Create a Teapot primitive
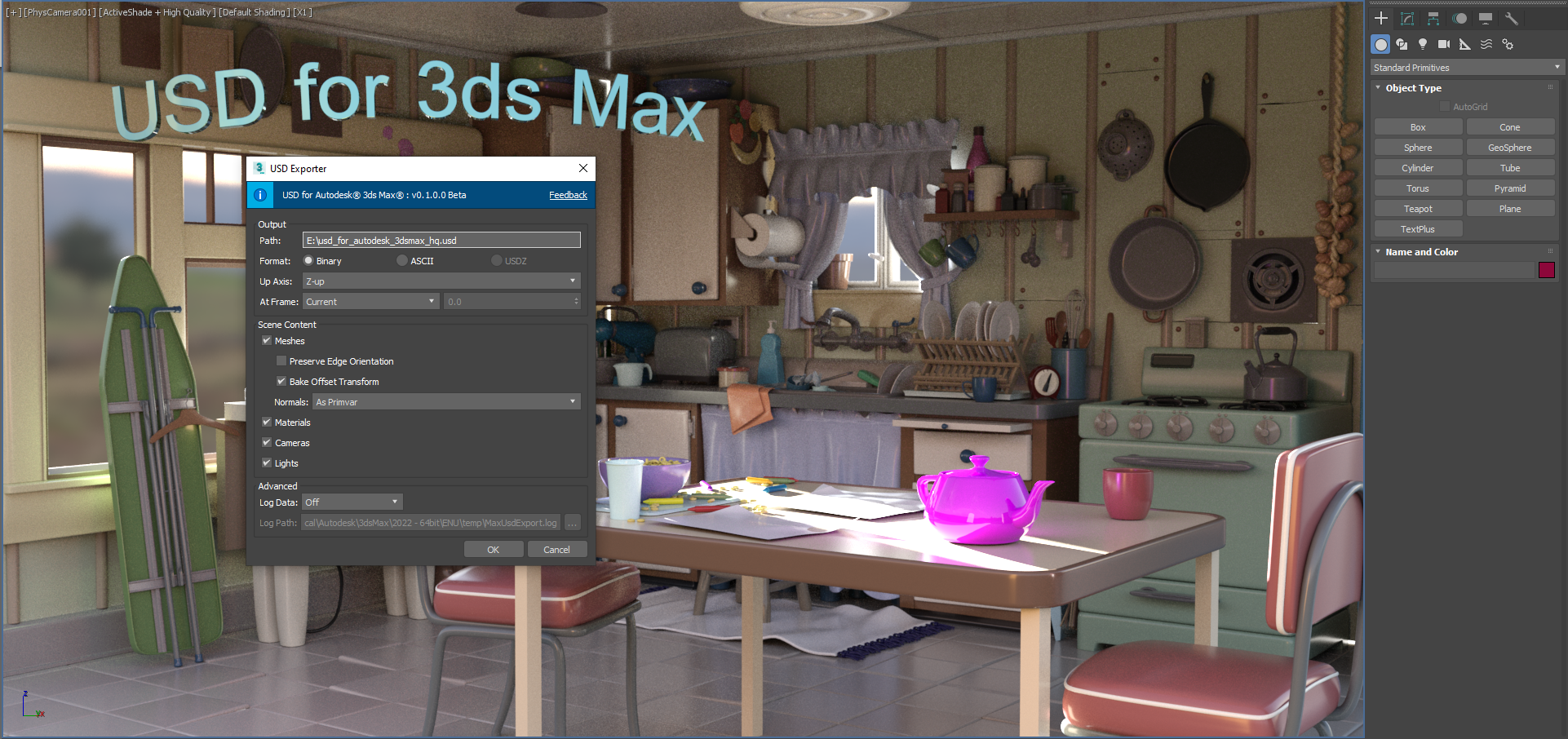This screenshot has width=1568, height=739. point(1418,208)
